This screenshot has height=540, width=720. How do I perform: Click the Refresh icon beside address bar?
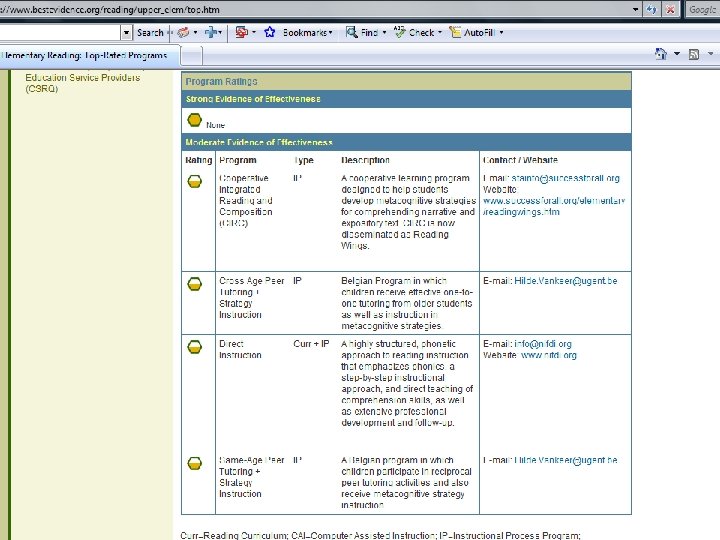point(651,10)
